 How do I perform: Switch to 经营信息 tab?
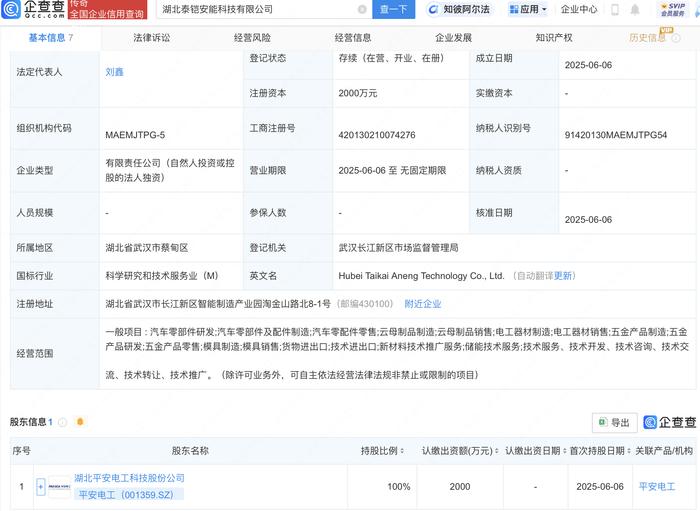(x=353, y=38)
